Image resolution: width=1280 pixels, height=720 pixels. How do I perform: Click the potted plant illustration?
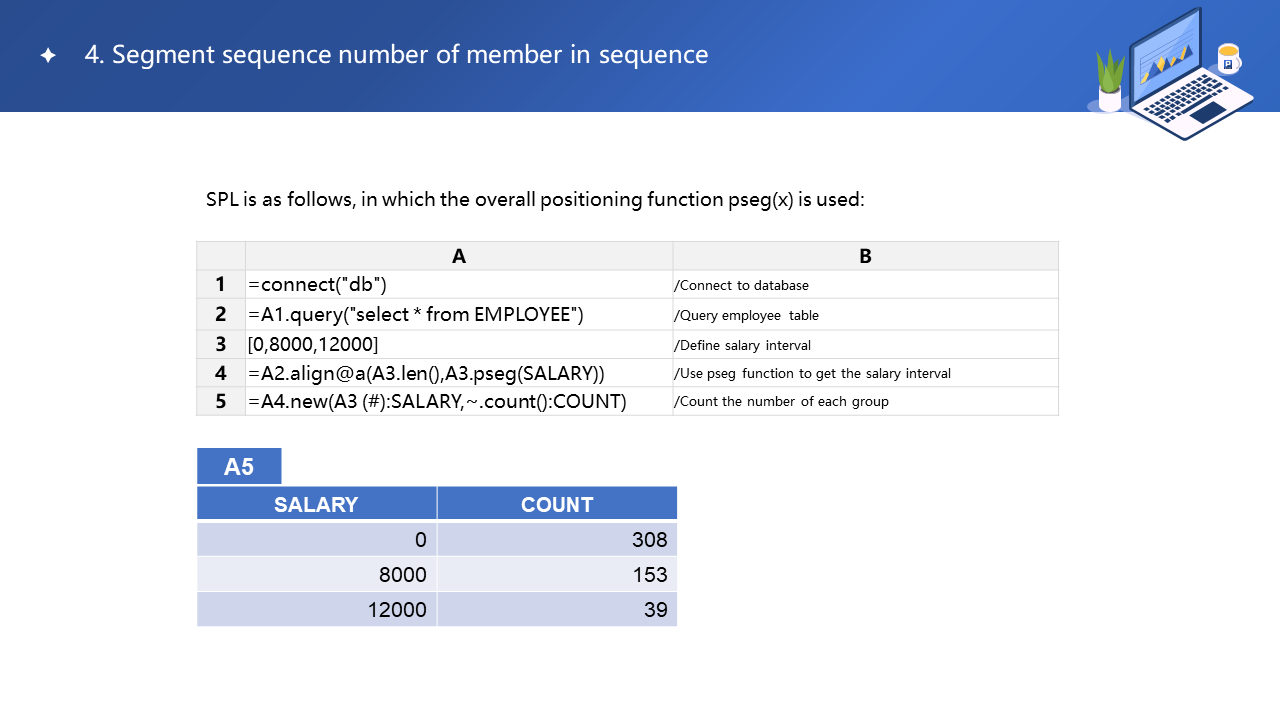click(x=1110, y=82)
